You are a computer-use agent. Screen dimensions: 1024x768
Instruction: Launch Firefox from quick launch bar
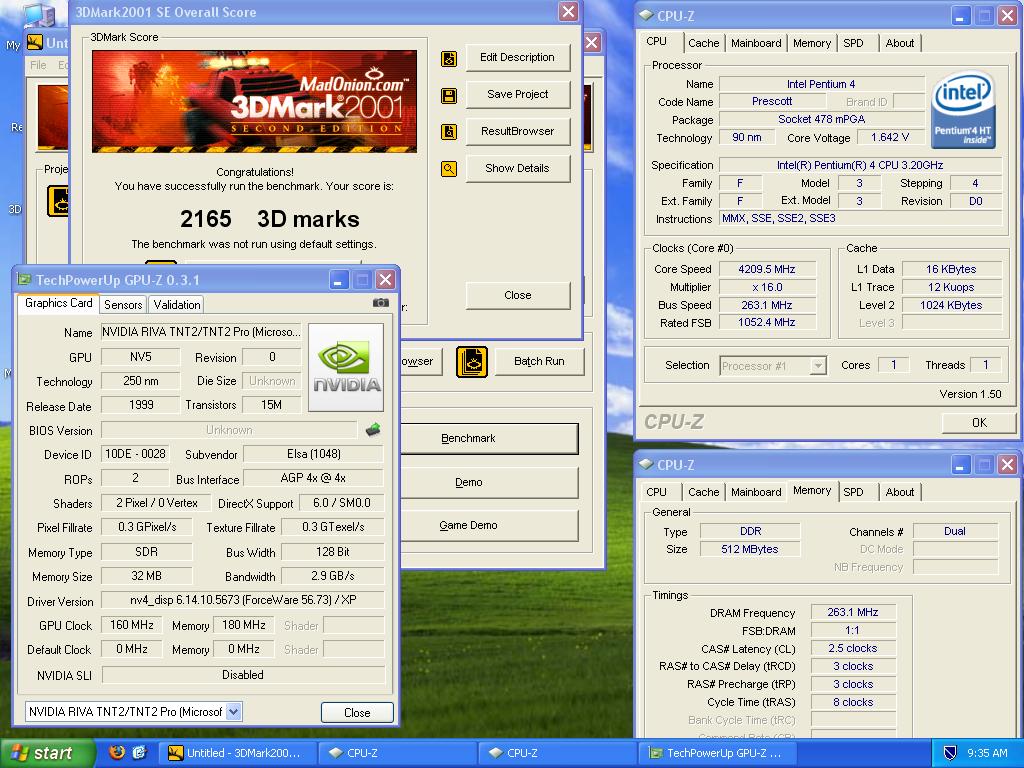tap(117, 752)
